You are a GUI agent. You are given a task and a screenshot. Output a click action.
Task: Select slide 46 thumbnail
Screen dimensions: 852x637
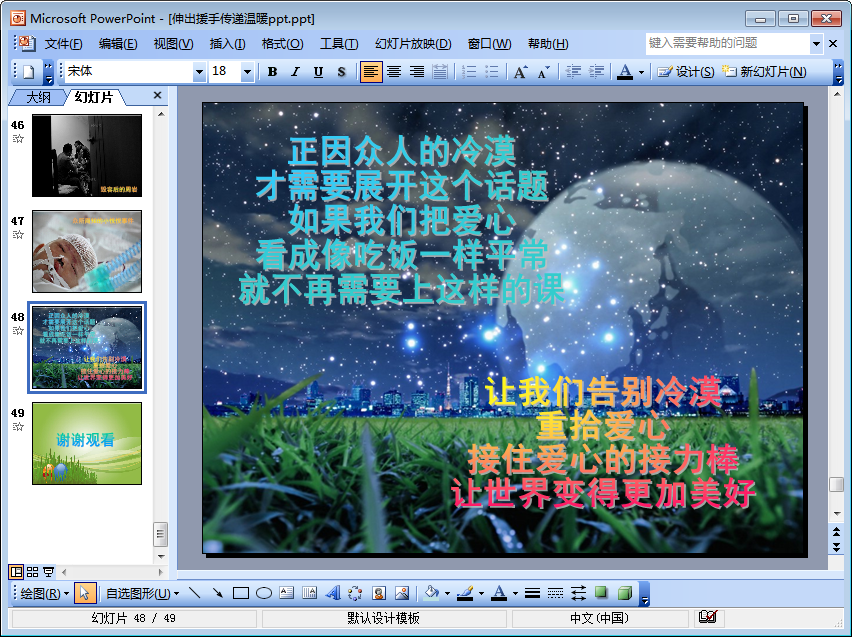pyautogui.click(x=87, y=155)
